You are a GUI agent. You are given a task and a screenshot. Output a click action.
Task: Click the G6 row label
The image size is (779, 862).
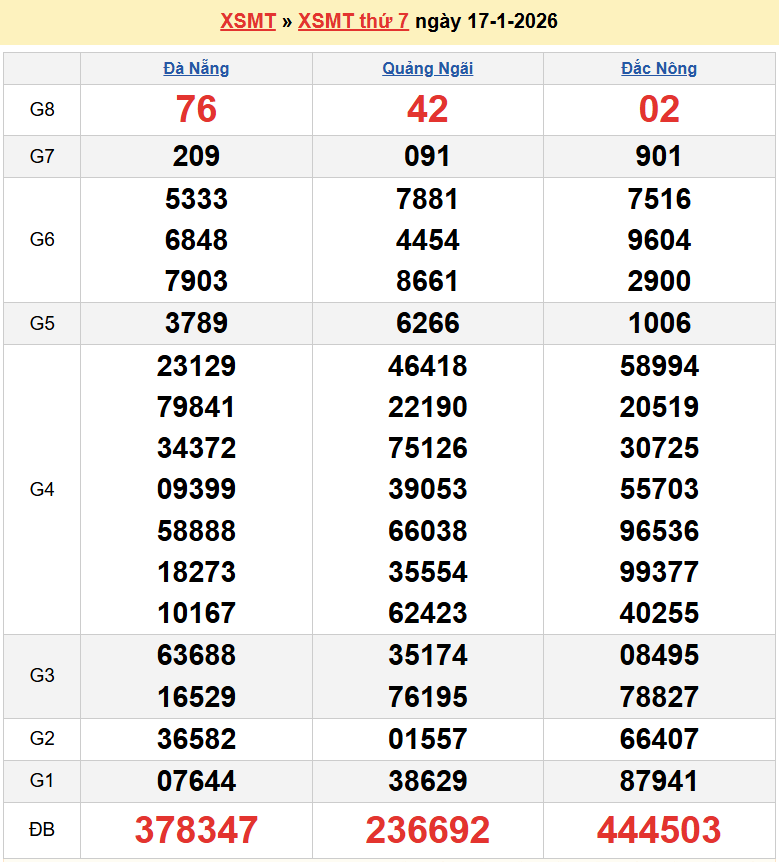click(x=42, y=240)
